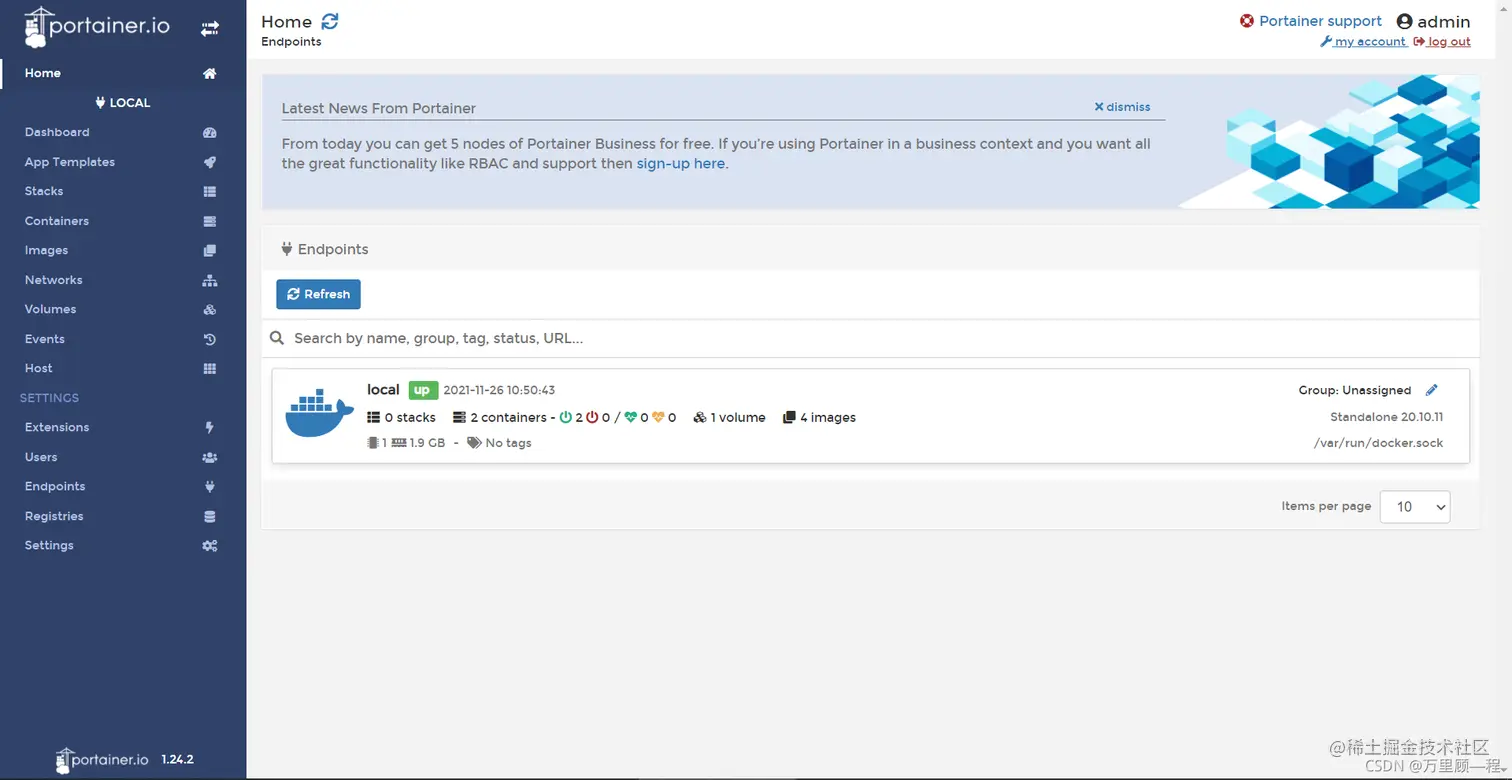Open Dashboard from the sidebar
This screenshot has height=780, width=1512.
click(x=57, y=132)
